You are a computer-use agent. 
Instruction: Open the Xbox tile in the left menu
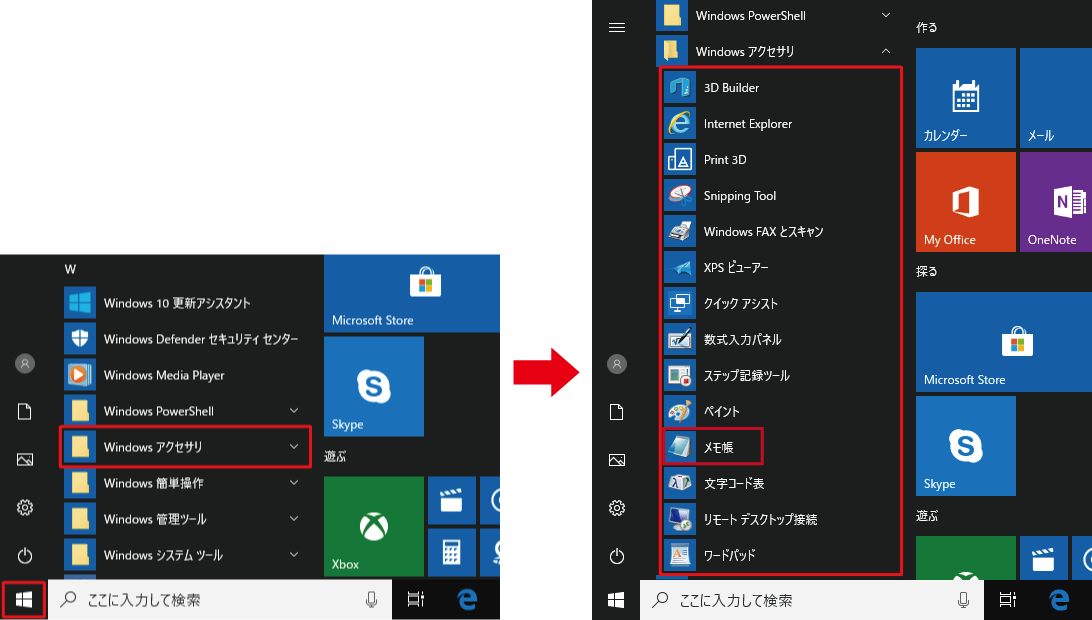click(374, 527)
